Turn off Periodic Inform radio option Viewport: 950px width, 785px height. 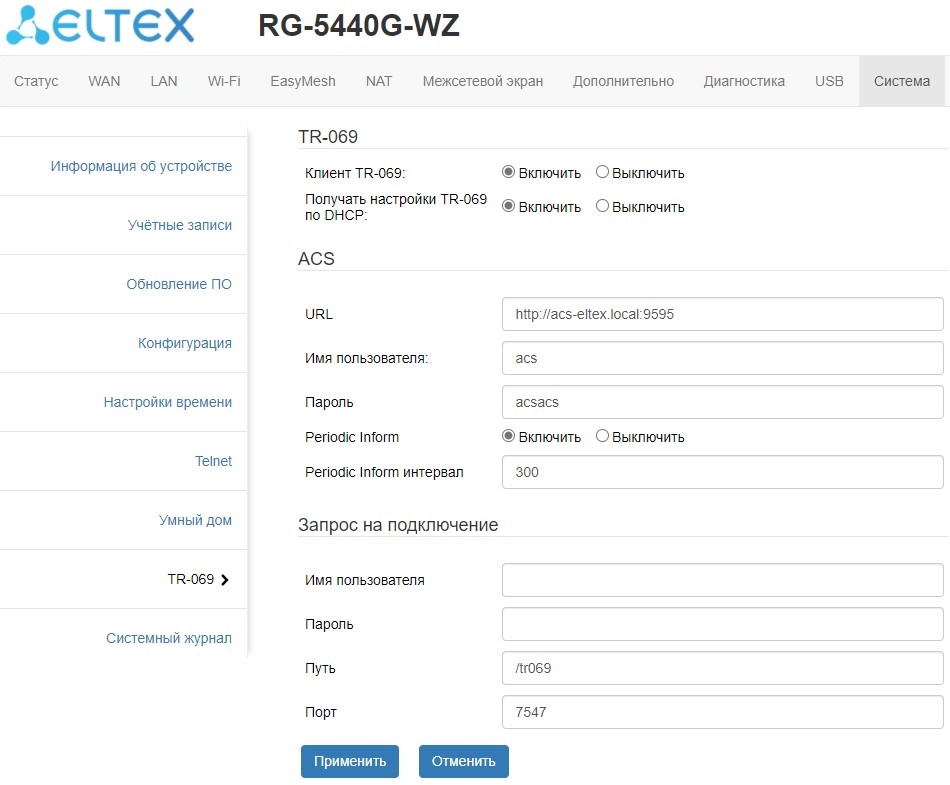click(x=602, y=436)
